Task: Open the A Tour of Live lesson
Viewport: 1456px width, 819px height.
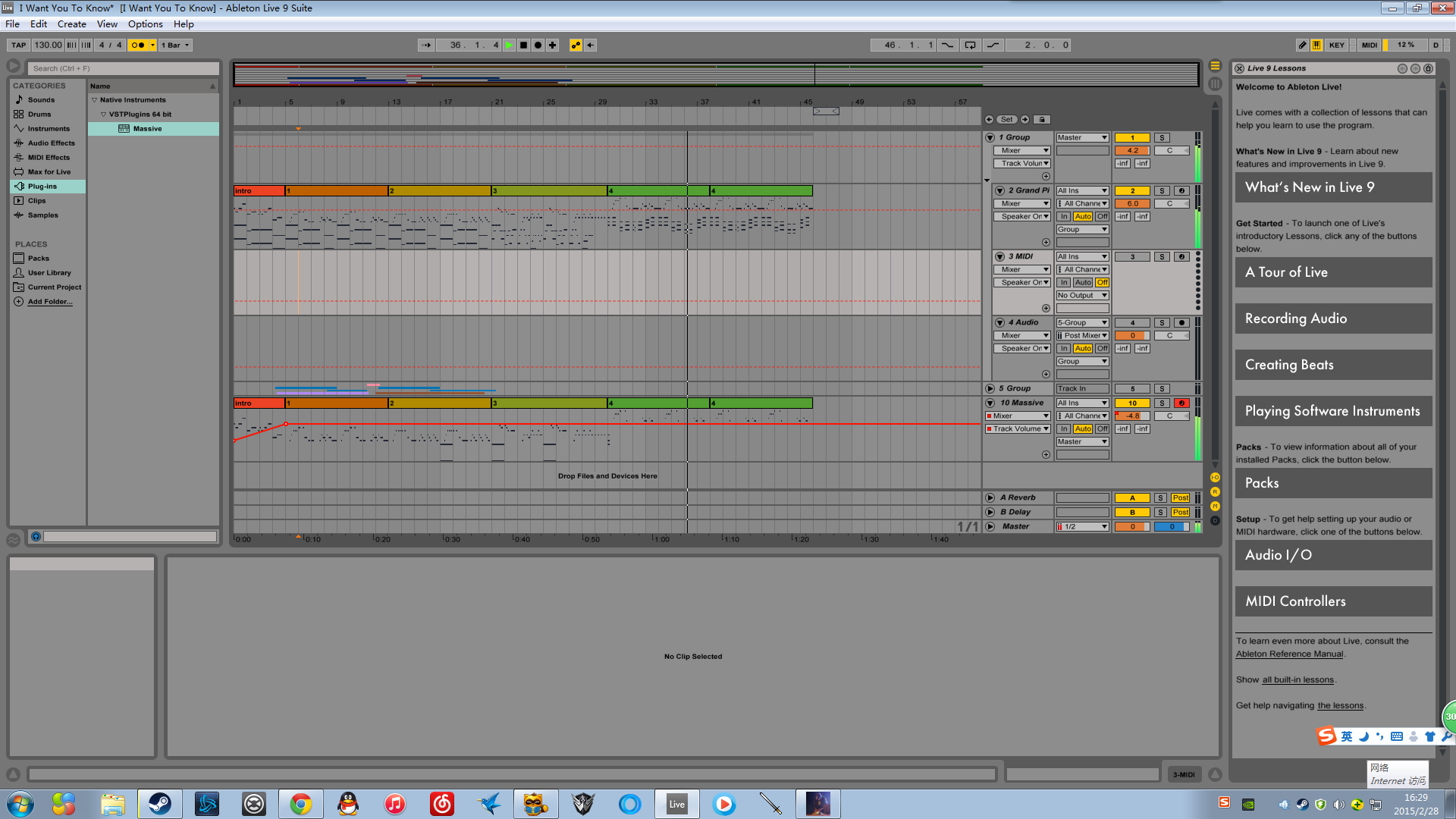Action: coord(1333,271)
